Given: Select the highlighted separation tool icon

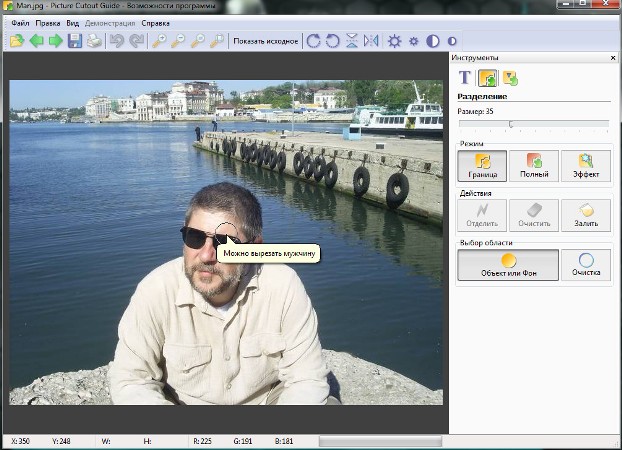Looking at the screenshot, I should pos(488,78).
